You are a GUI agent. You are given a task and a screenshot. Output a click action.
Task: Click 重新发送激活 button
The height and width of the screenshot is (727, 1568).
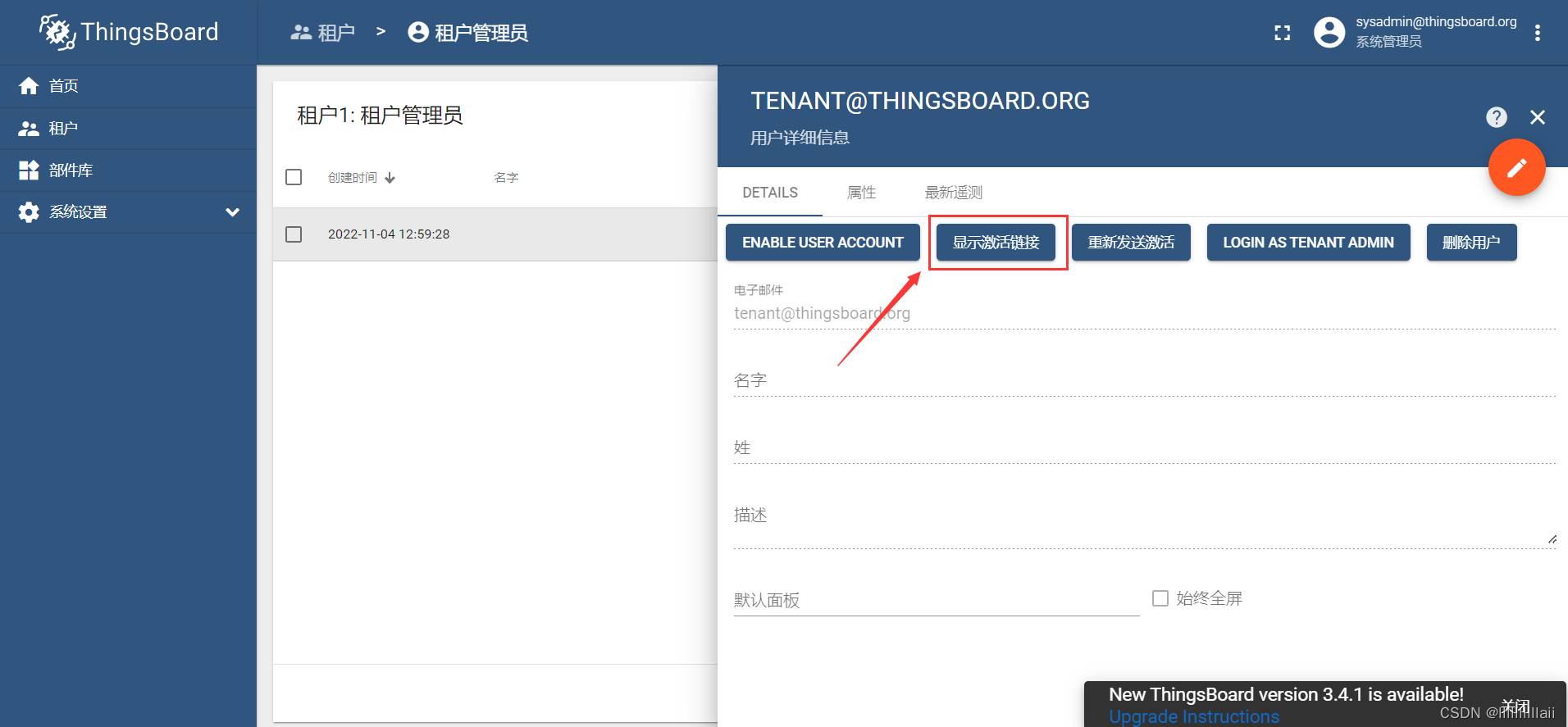point(1131,243)
